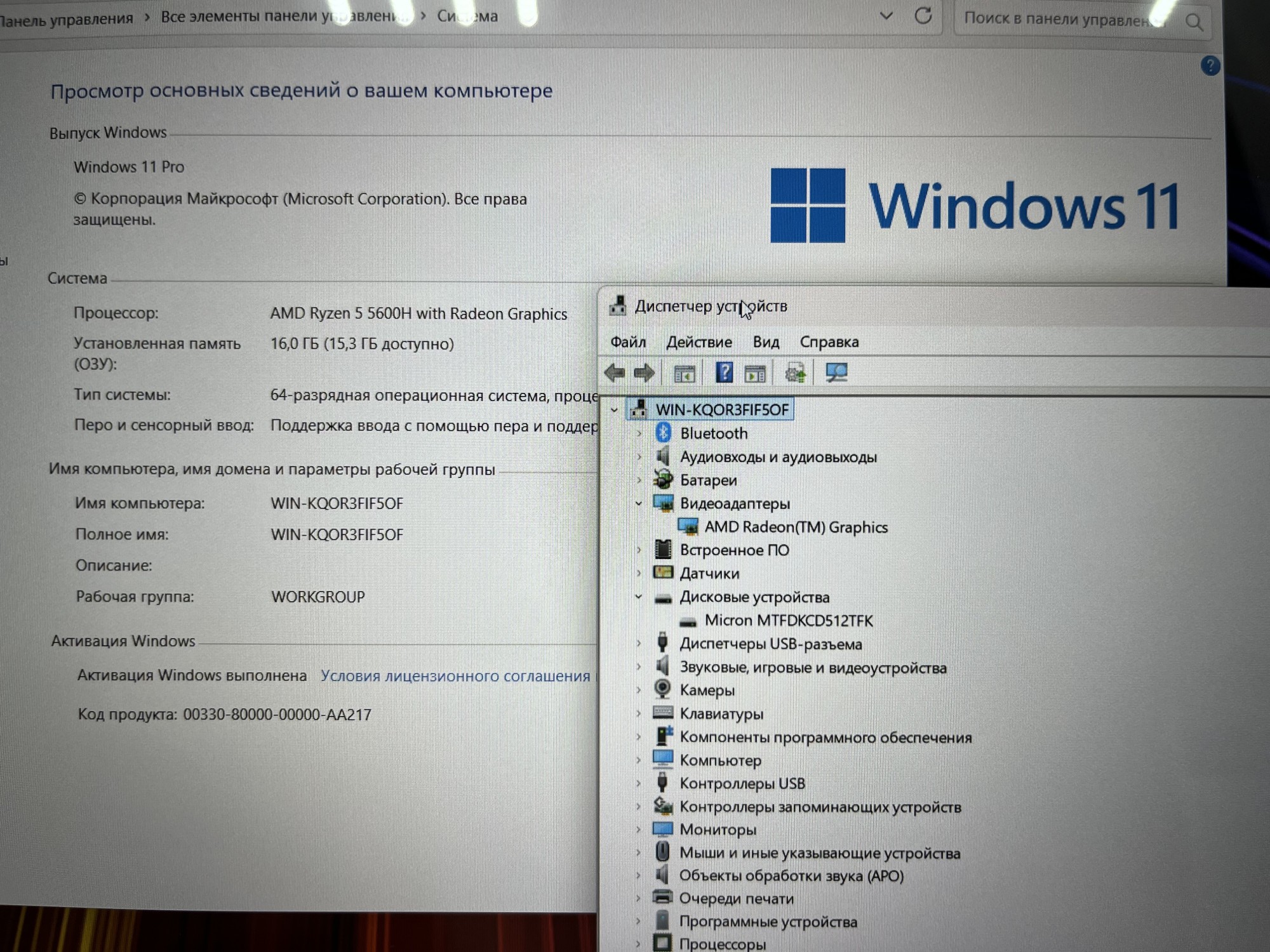Click the Scan for hardware changes monitor icon
The width and height of the screenshot is (1270, 952).
[x=836, y=373]
